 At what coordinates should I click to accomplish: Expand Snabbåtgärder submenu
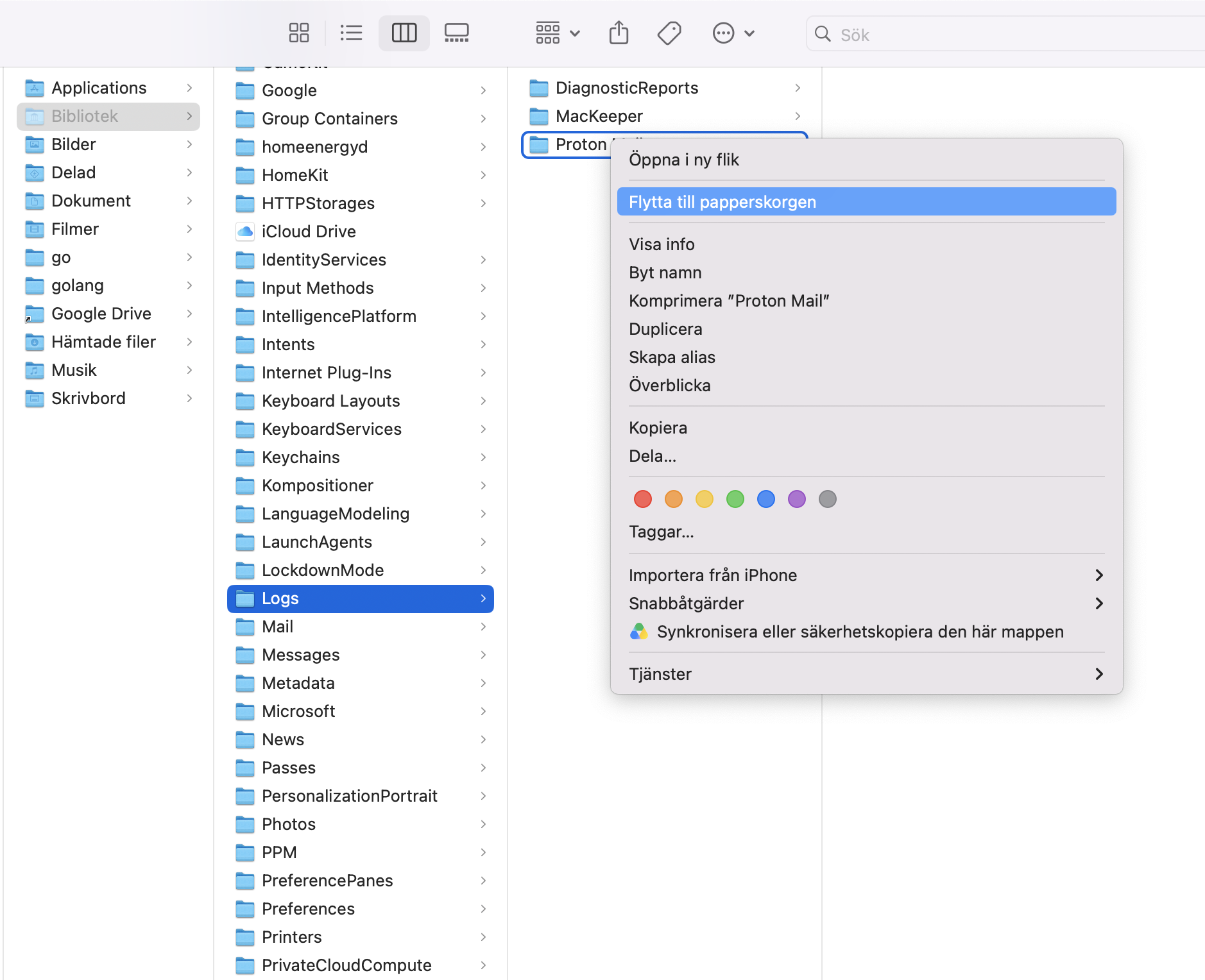[x=866, y=604]
